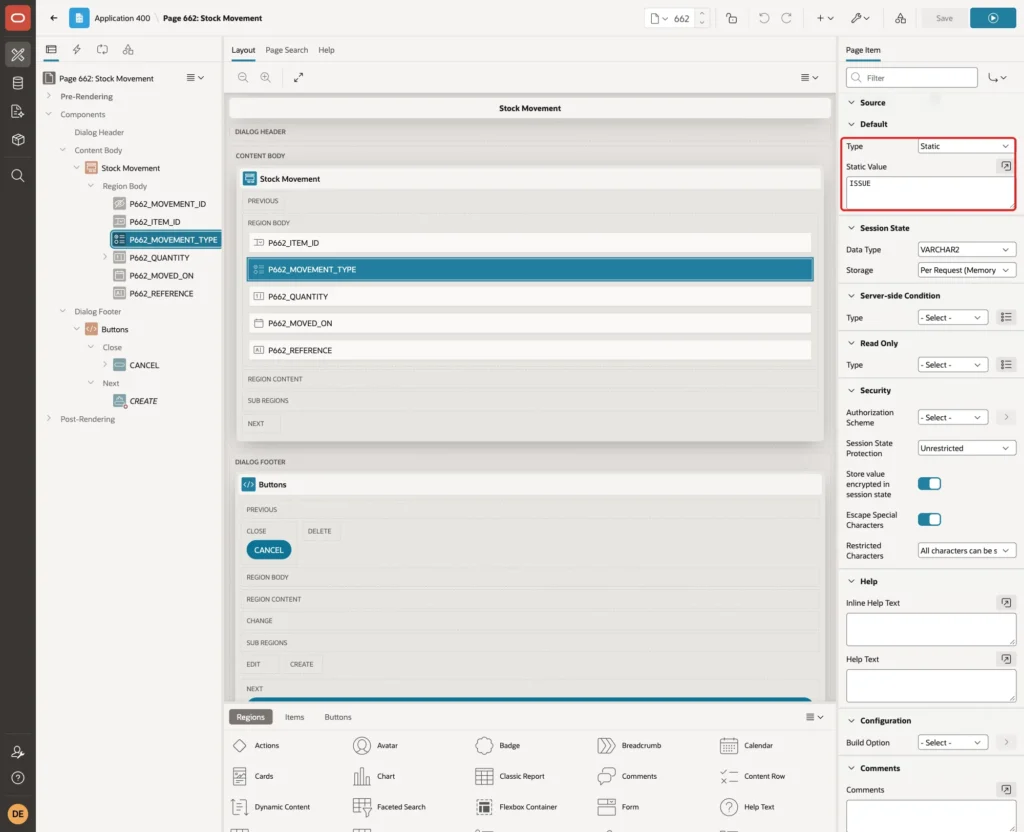1024x832 pixels.
Task: Open SQL Workshop database icon in sidebar
Action: click(18, 83)
